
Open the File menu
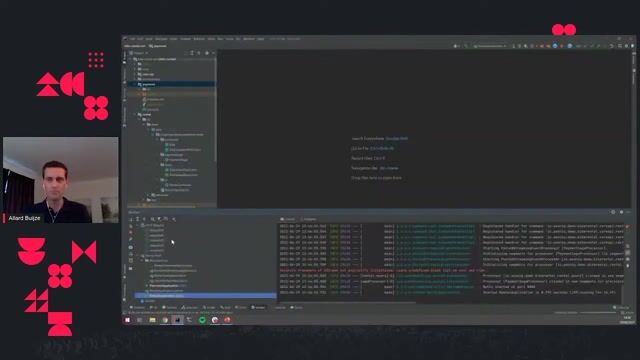click(132, 39)
